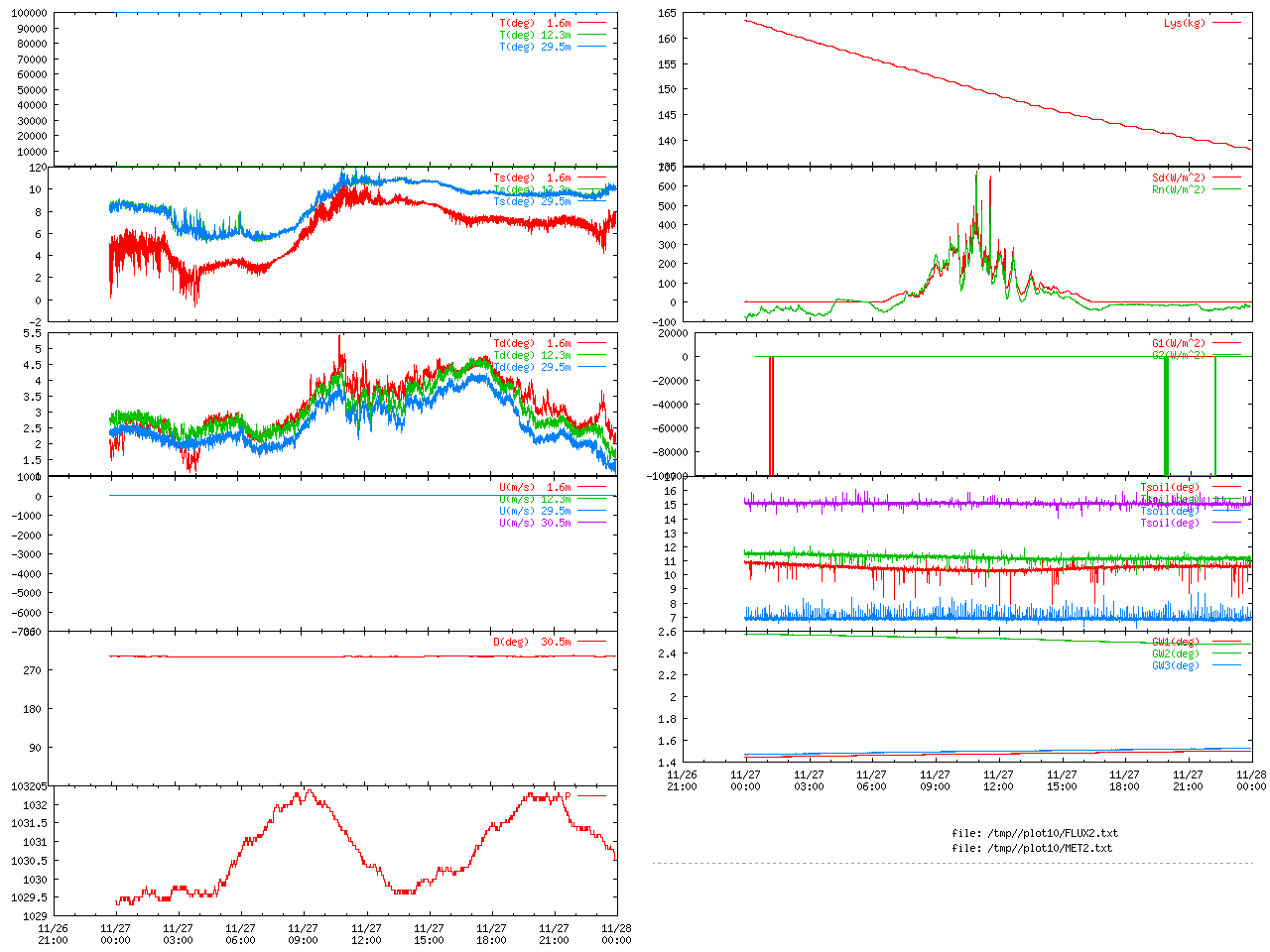Viewport: 1270px width, 952px height.
Task: Click the "Td(deg) 1.6m" legend label
Action: click(532, 343)
